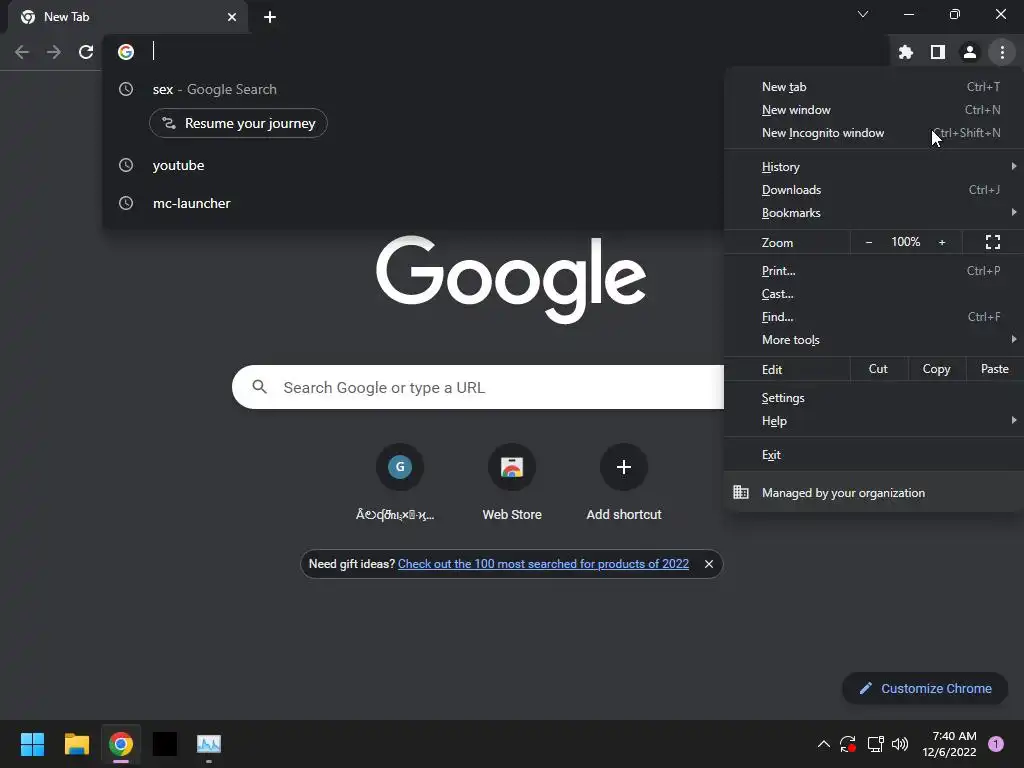
Task: Click the Customize Chrome pencil button
Action: 925,688
